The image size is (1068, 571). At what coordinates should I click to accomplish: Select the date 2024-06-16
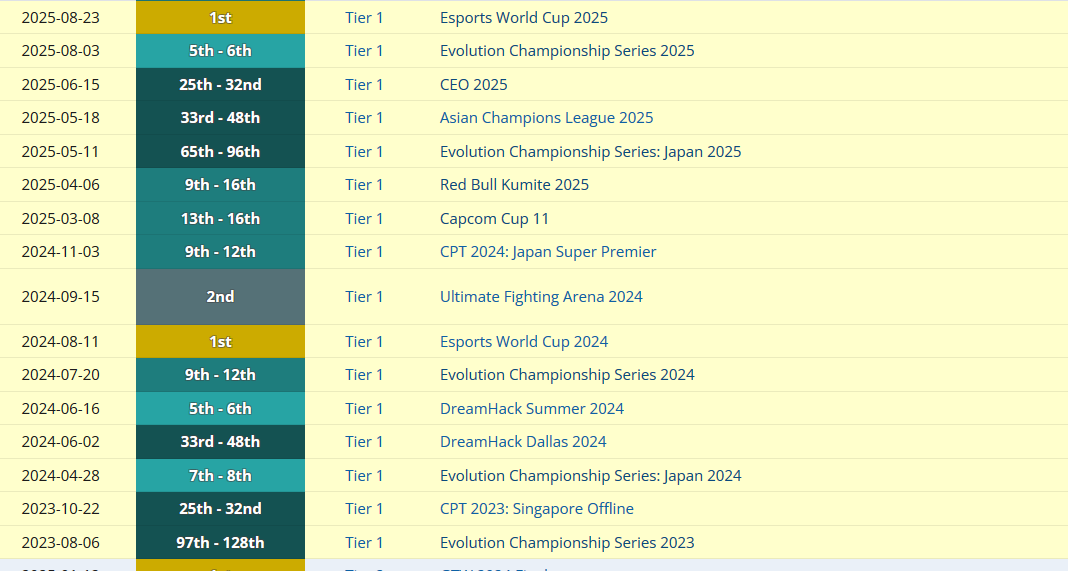(61, 409)
